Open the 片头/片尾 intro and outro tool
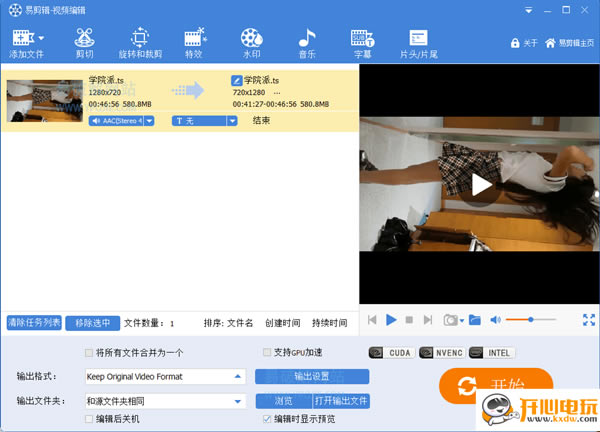 pyautogui.click(x=418, y=38)
